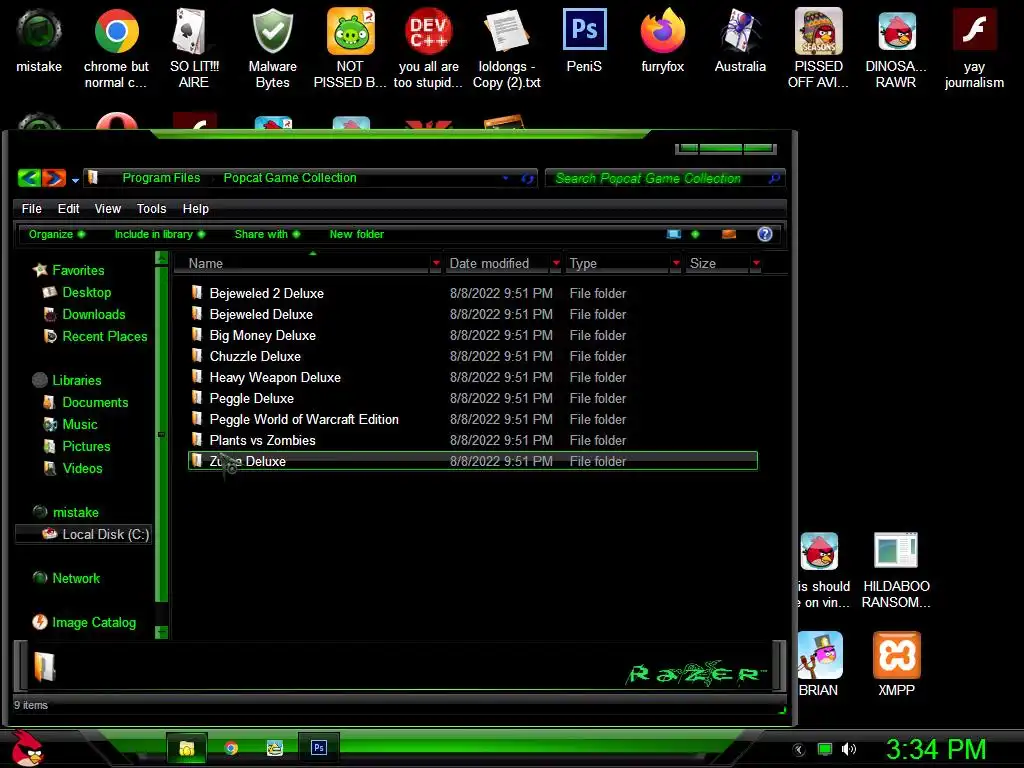Click the New folder button
Screen dimensions: 1024x768
click(x=357, y=234)
